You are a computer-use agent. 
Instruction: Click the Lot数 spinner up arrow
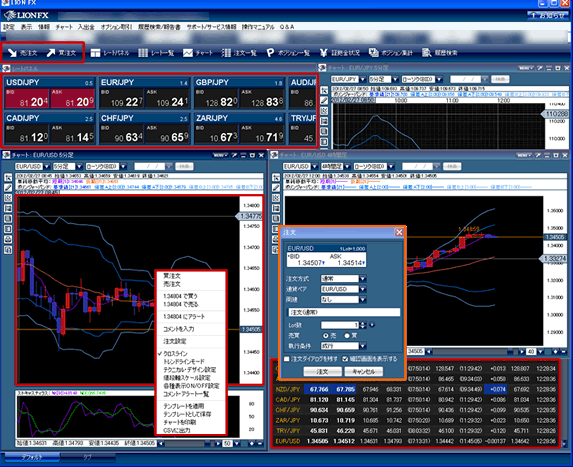click(362, 323)
